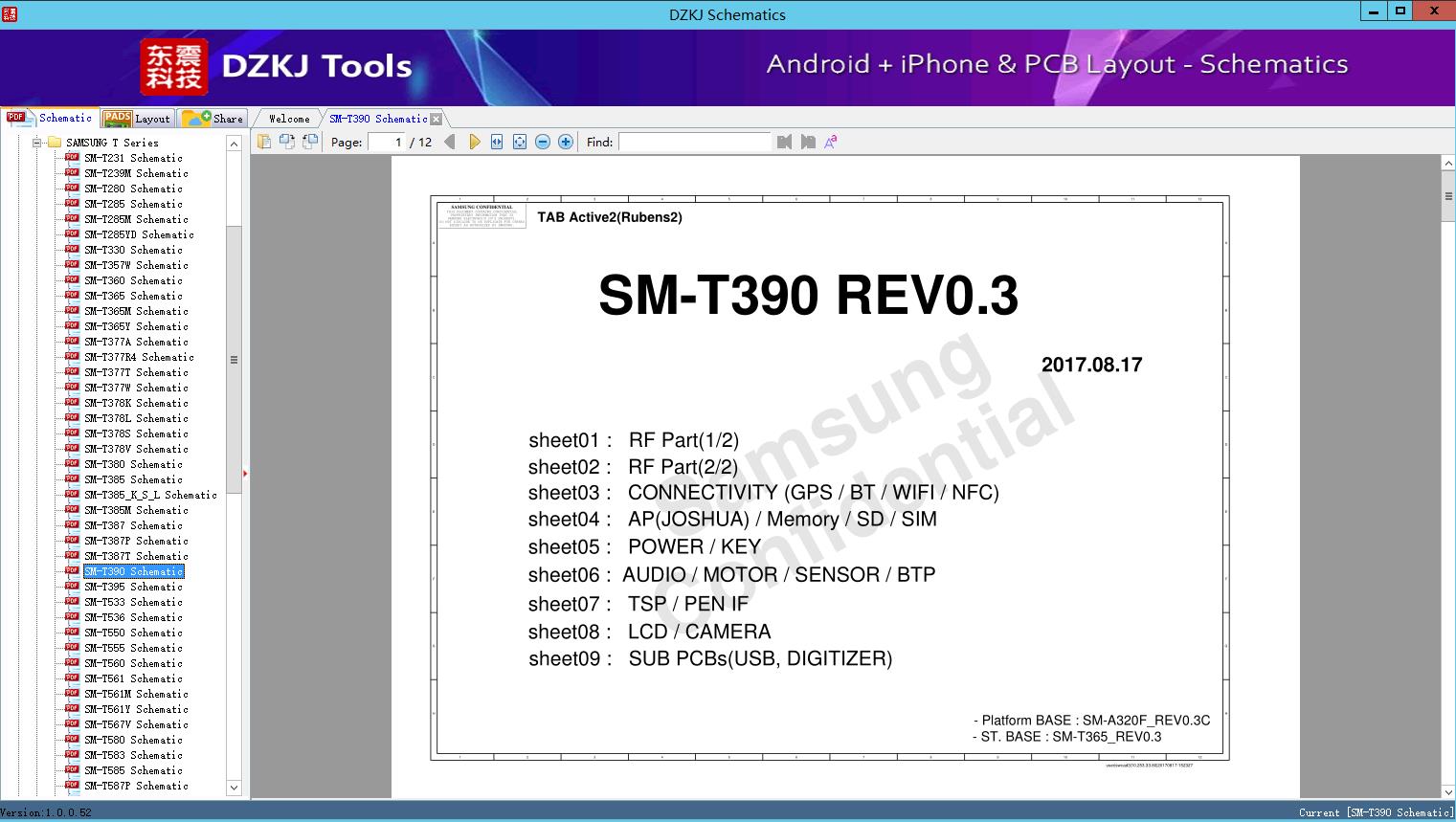Screen dimensions: 1456x822
Task: Open SM-T561M Schematic in the tree
Action: pyautogui.click(x=136, y=694)
